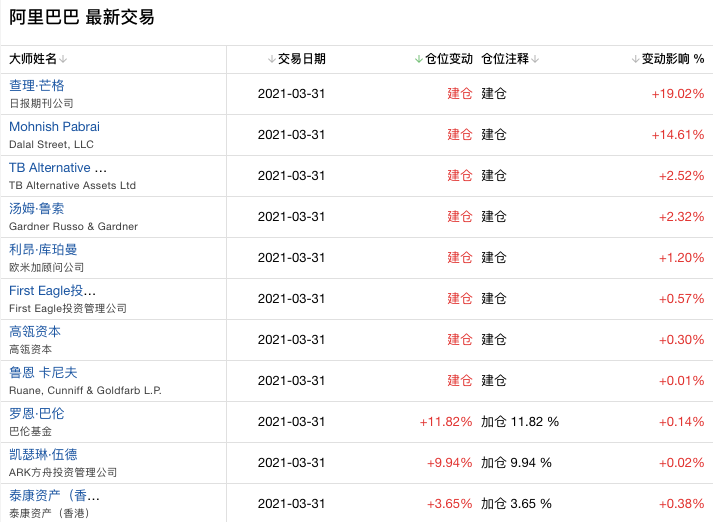This screenshot has height=522, width=713.
Task: Select Gardner Russo & Gardner text
Action: [x=73, y=226]
